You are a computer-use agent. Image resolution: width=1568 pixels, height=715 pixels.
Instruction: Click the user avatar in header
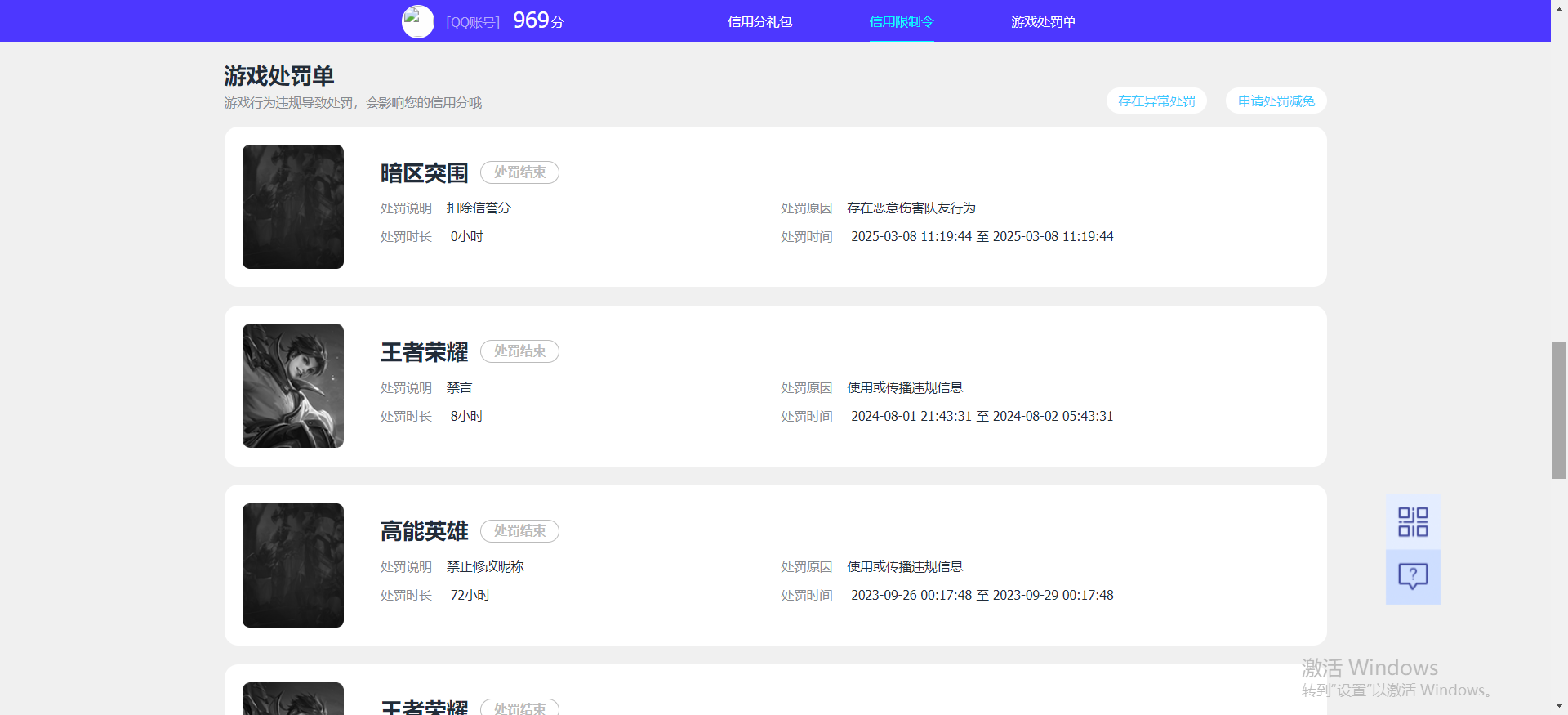pyautogui.click(x=418, y=22)
